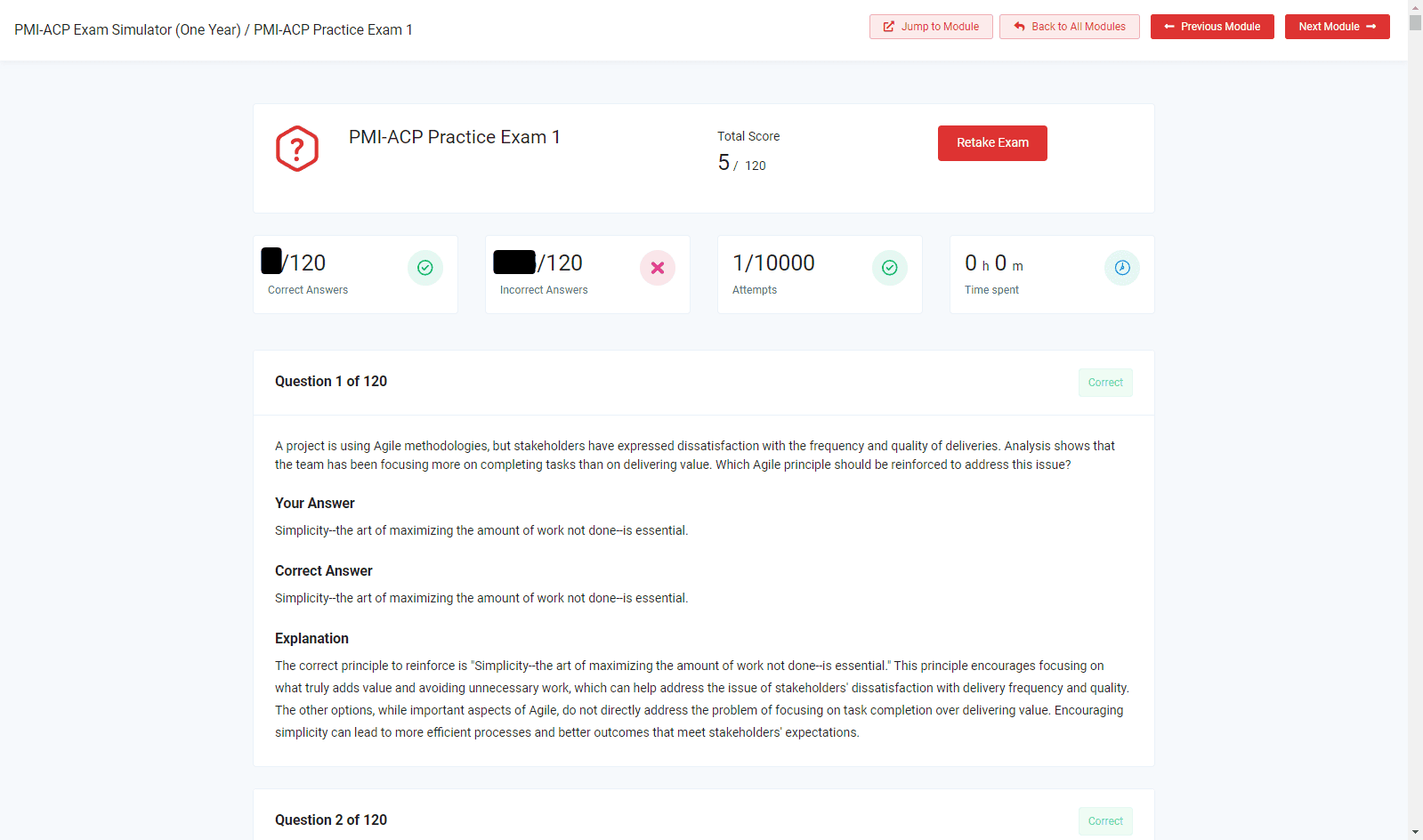The image size is (1423, 840).
Task: Open the Previous Module
Action: pos(1212,27)
